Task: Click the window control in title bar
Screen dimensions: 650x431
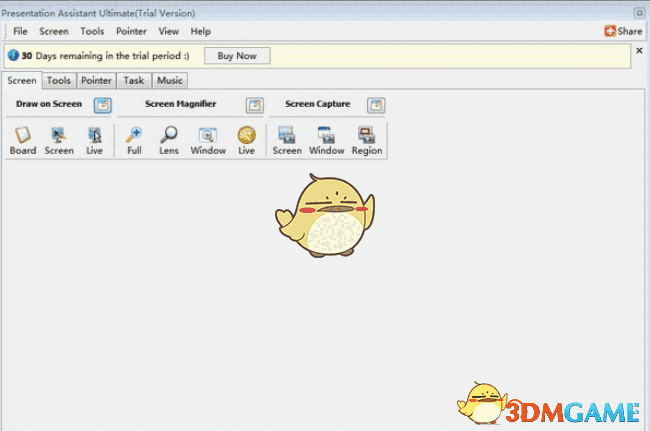Action: pos(639,13)
